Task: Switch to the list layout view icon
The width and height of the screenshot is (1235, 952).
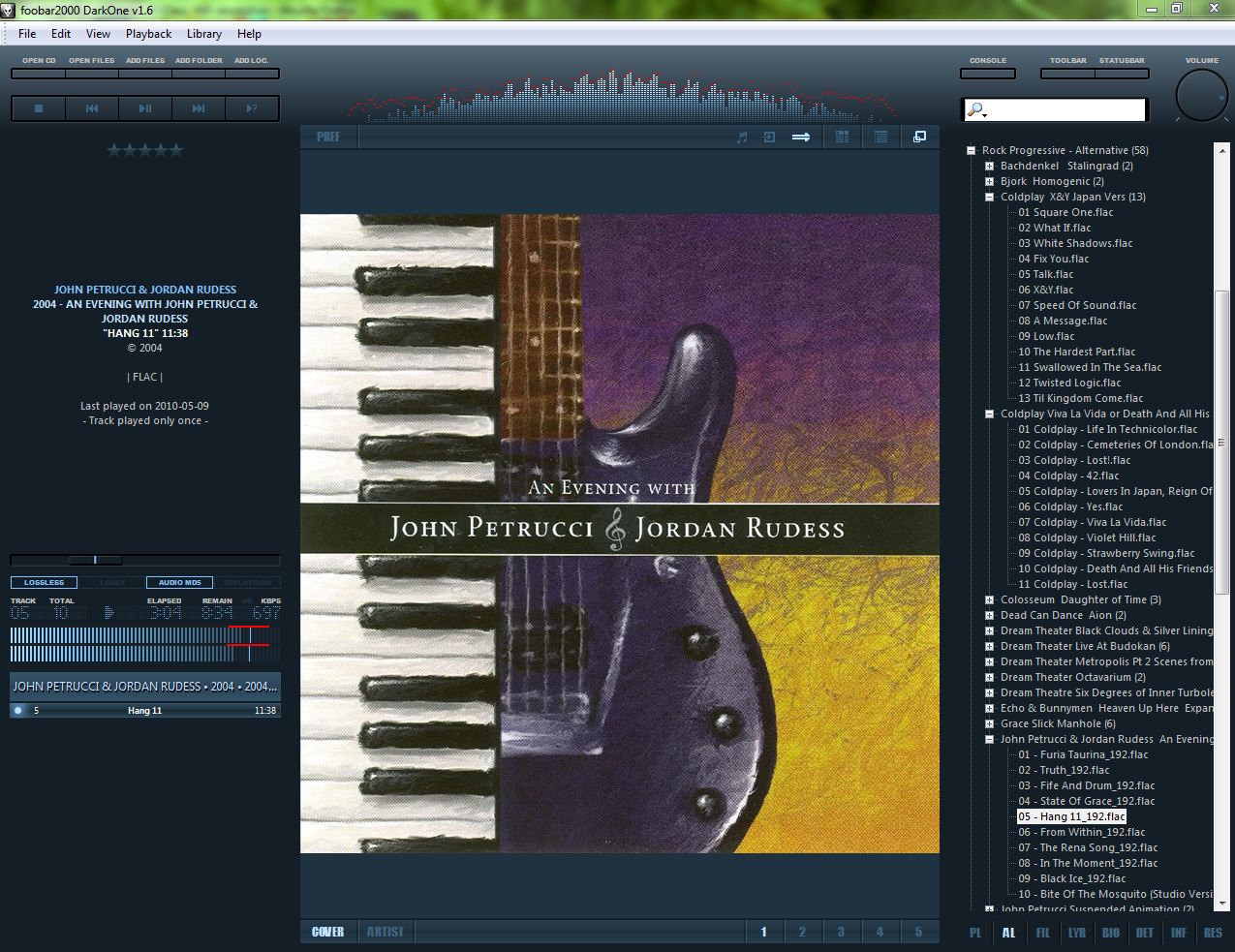Action: [x=880, y=137]
